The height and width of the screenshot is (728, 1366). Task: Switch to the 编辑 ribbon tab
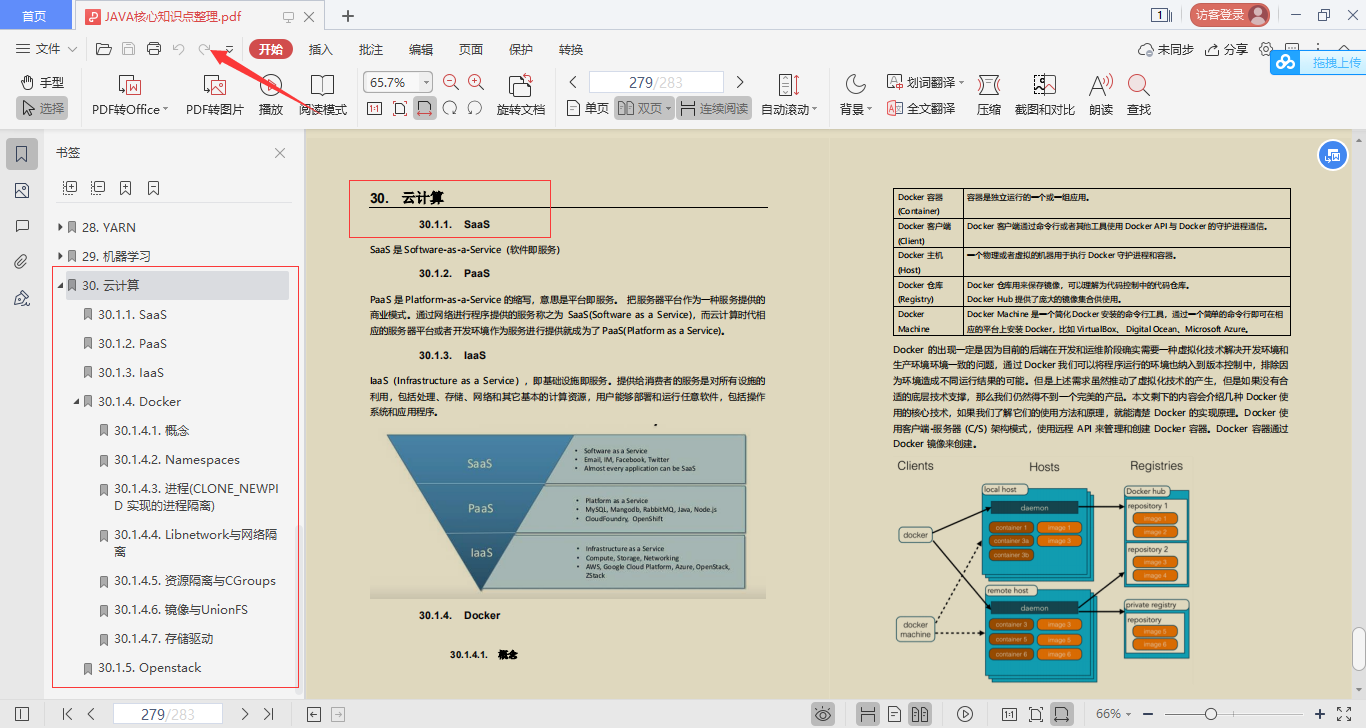[421, 49]
